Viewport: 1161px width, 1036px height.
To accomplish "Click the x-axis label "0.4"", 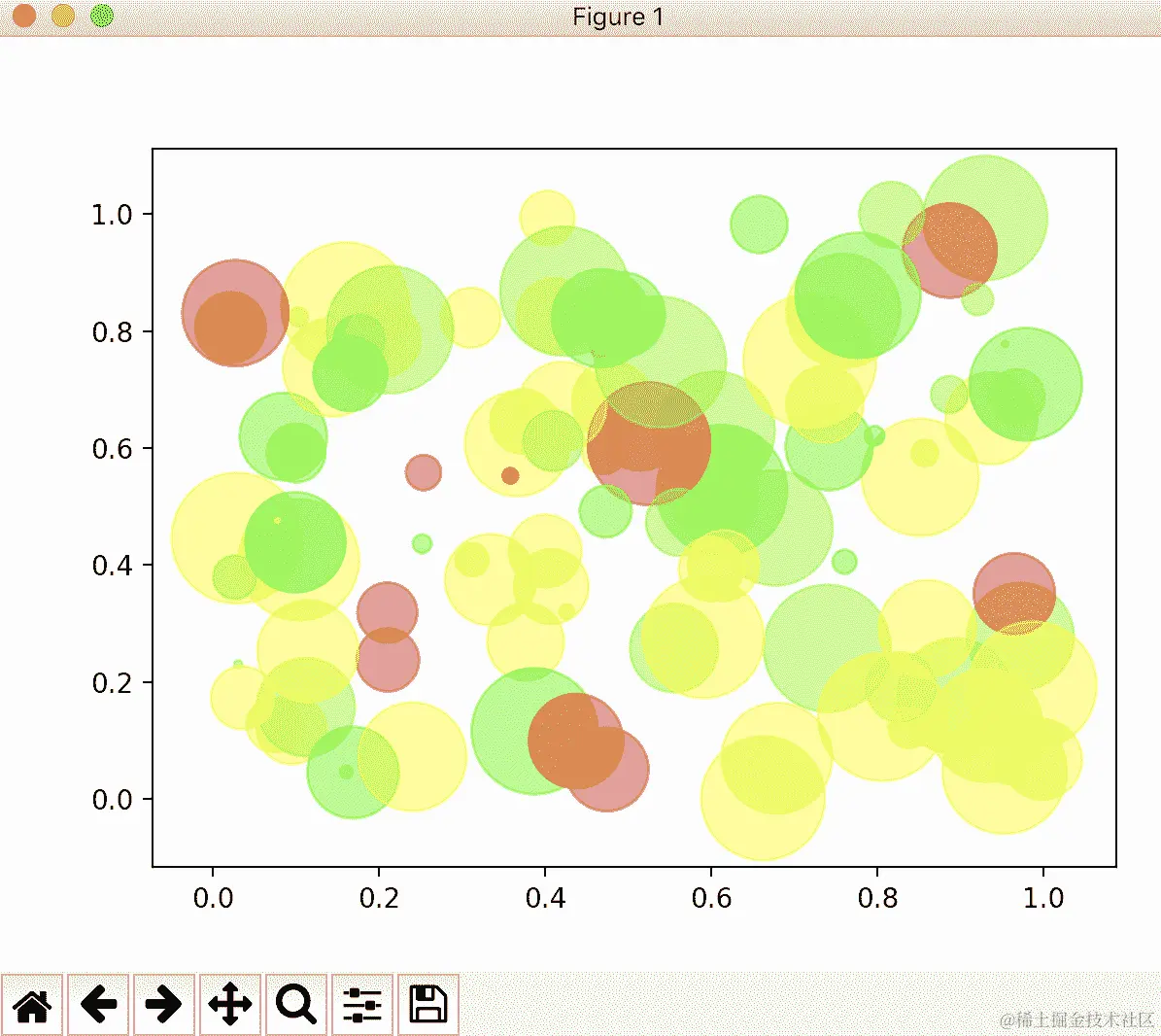I will point(545,898).
